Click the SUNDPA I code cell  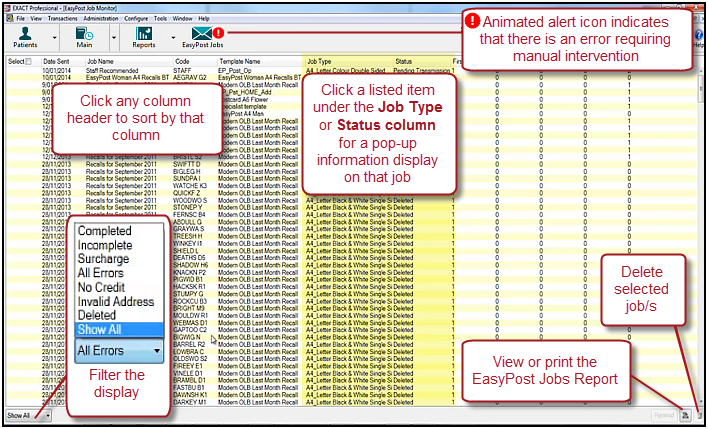186,179
